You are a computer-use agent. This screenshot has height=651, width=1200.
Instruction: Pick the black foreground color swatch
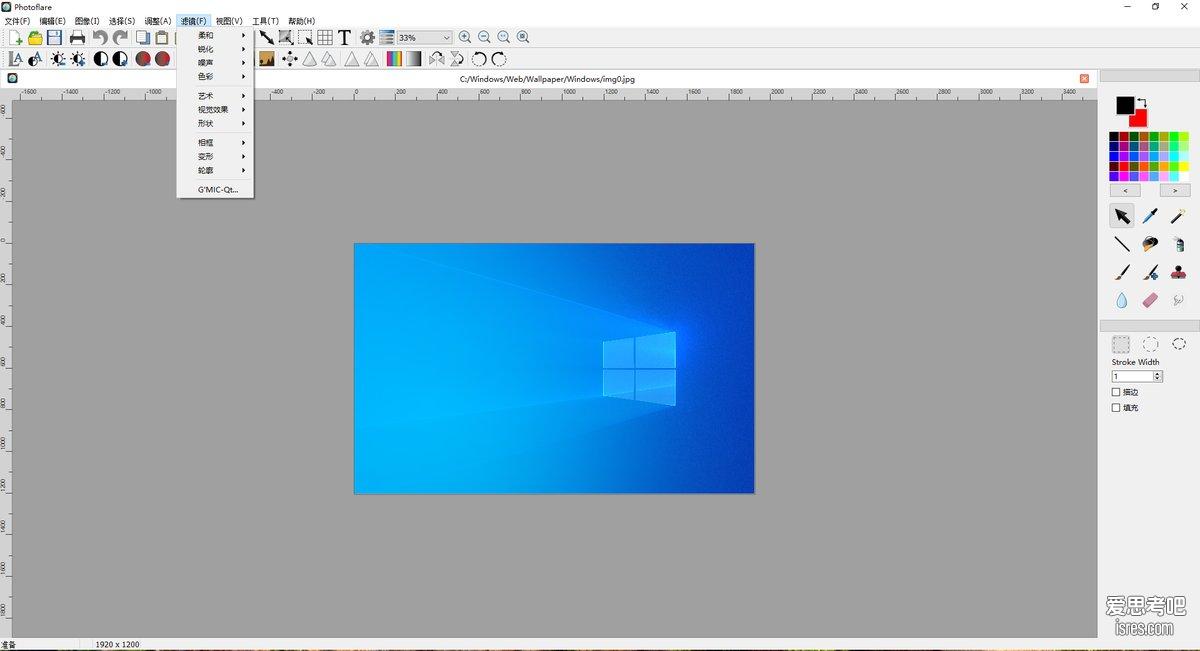[x=1125, y=105]
